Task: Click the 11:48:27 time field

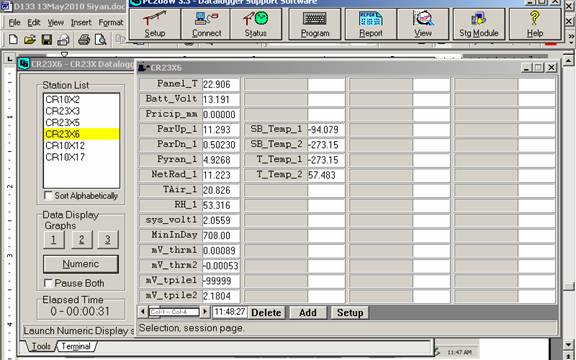Action: 230,312
